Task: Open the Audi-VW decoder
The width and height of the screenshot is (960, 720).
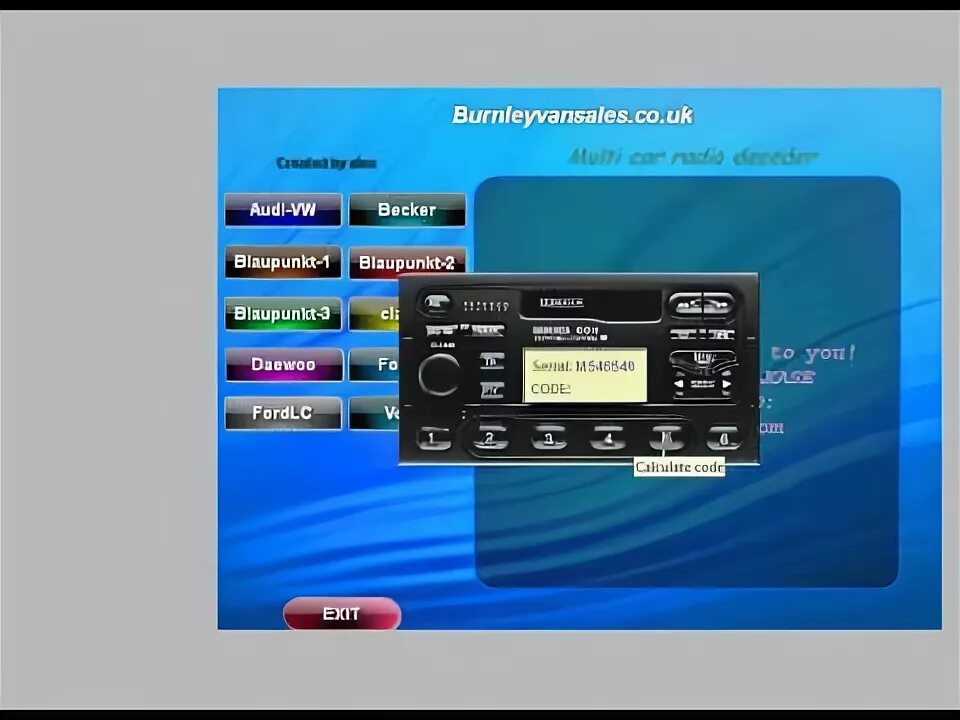Action: [x=283, y=210]
